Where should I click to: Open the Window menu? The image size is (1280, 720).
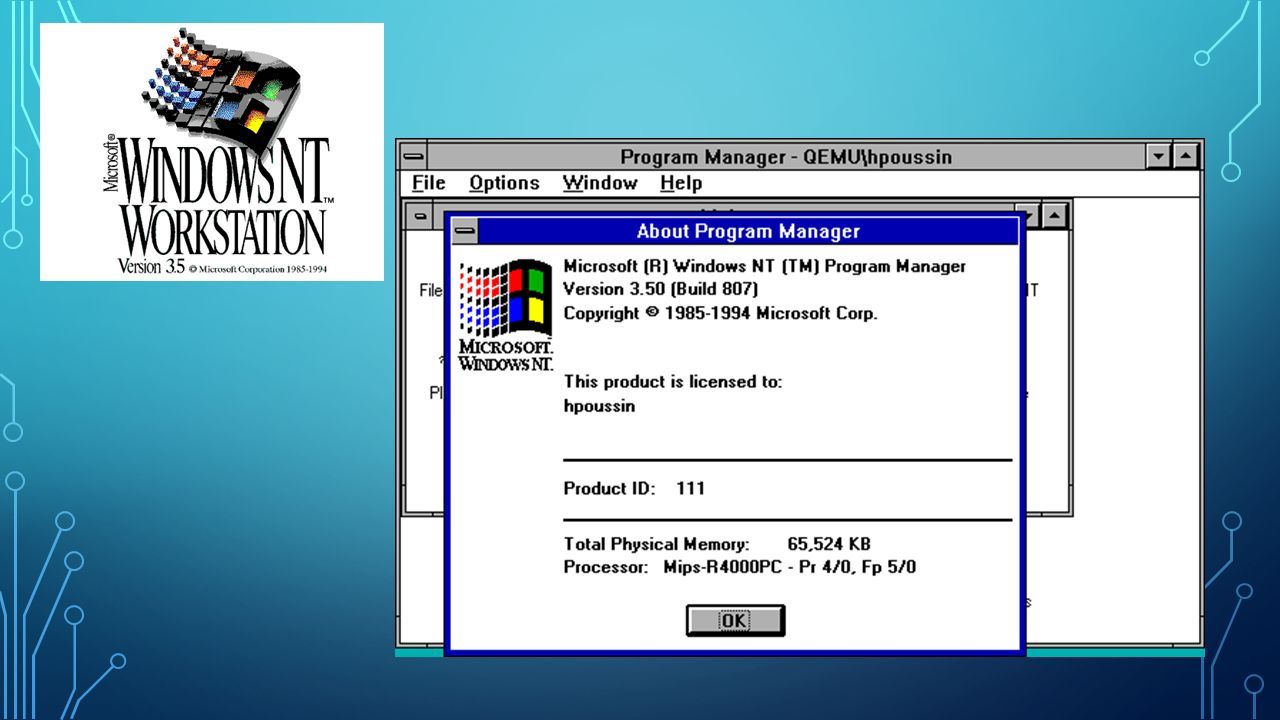tap(599, 183)
